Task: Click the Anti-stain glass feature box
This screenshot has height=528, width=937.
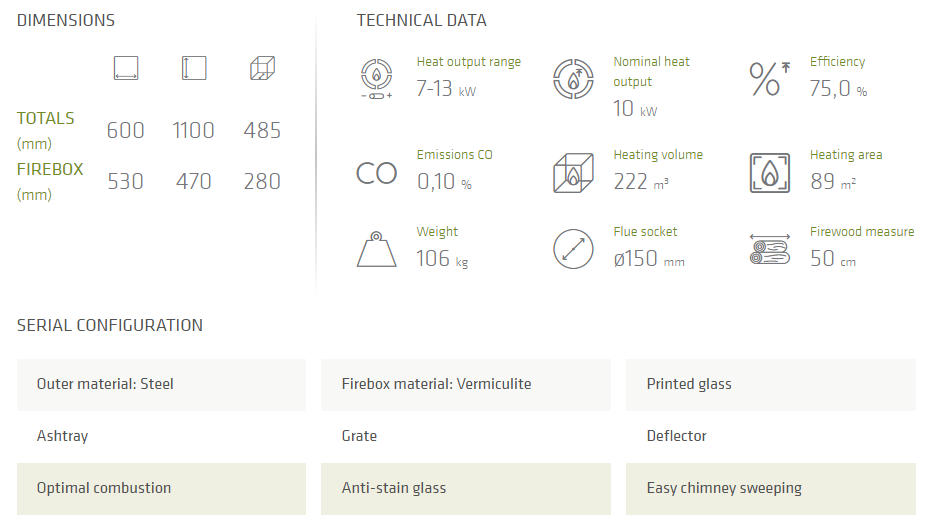Action: pyautogui.click(x=465, y=488)
